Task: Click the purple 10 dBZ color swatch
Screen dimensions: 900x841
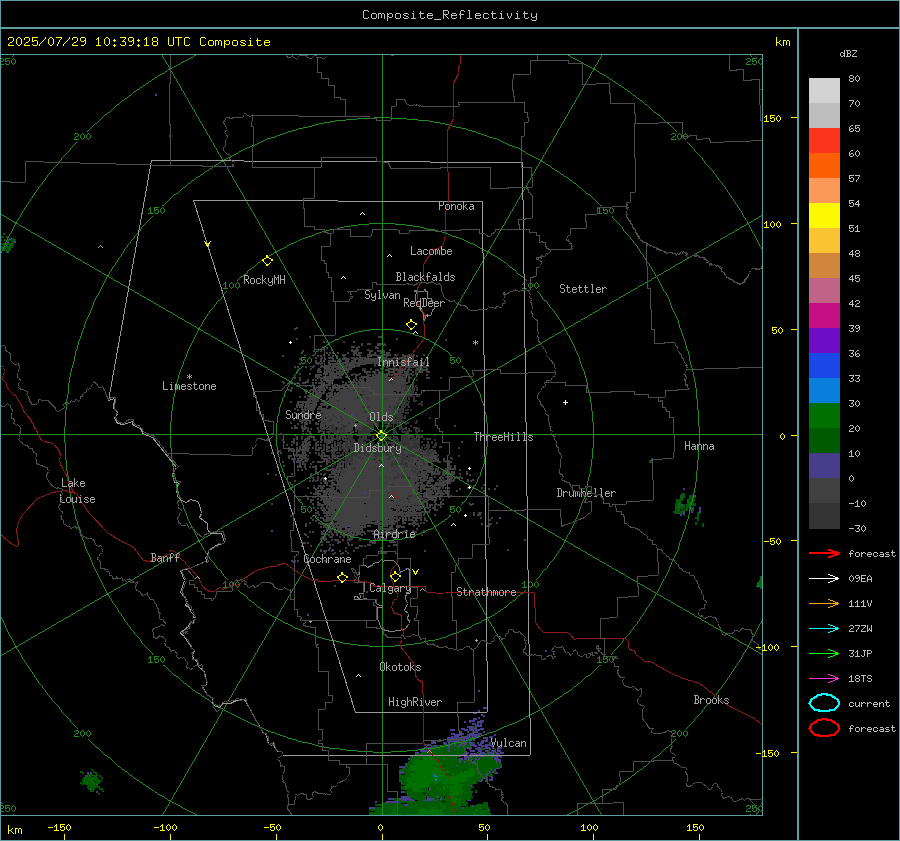Action: tap(824, 466)
